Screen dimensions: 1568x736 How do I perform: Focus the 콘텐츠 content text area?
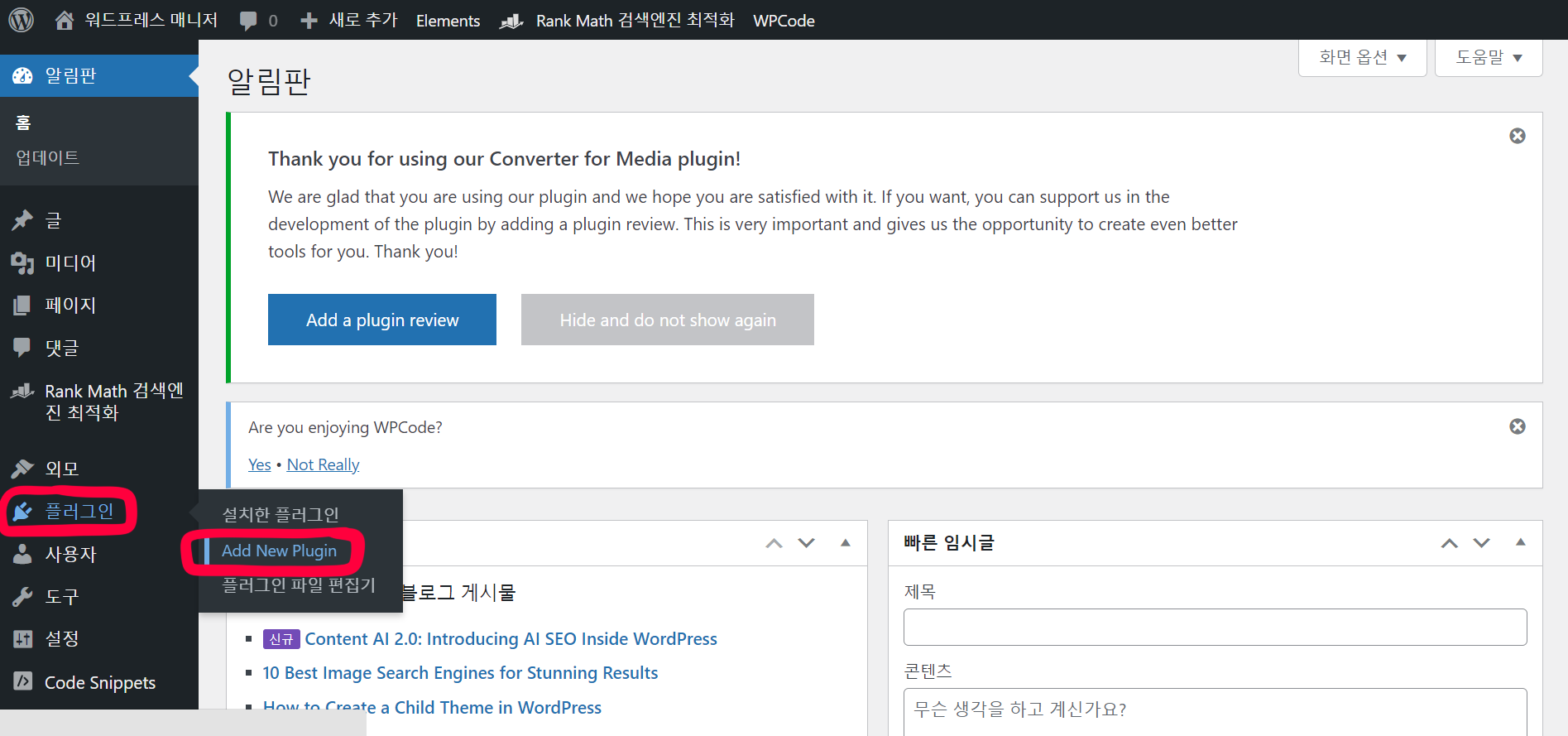(1216, 711)
